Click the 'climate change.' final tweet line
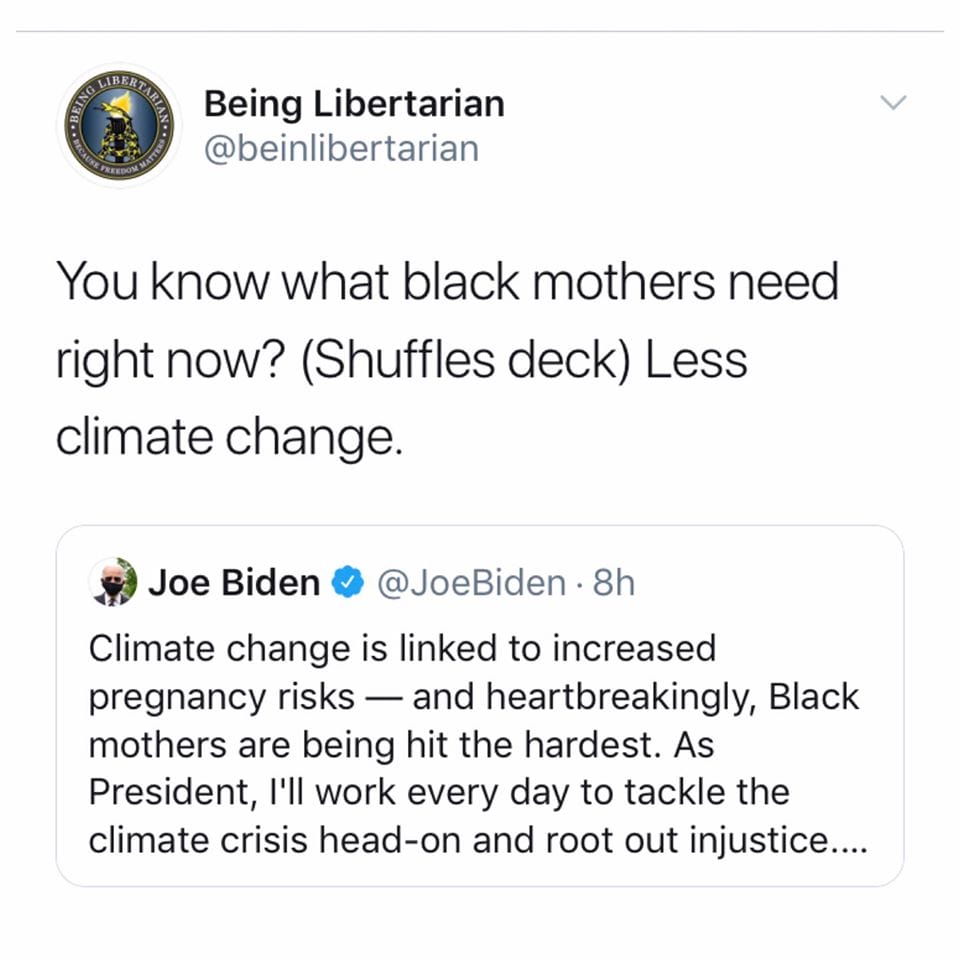The height and width of the screenshot is (960, 960). (x=229, y=438)
